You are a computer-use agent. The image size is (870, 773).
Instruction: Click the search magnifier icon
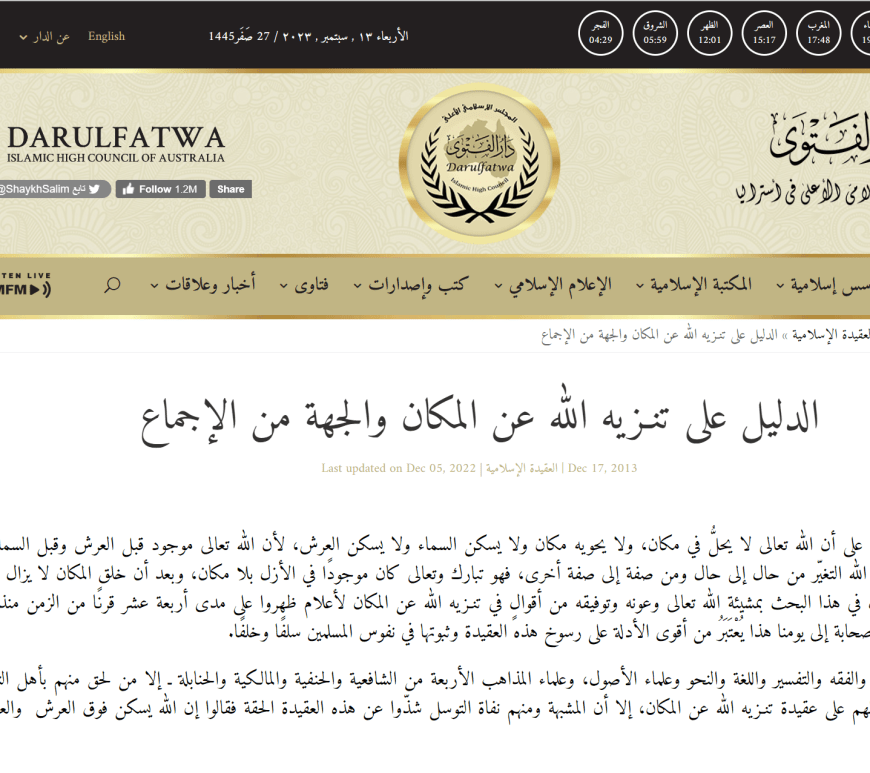tap(112, 286)
